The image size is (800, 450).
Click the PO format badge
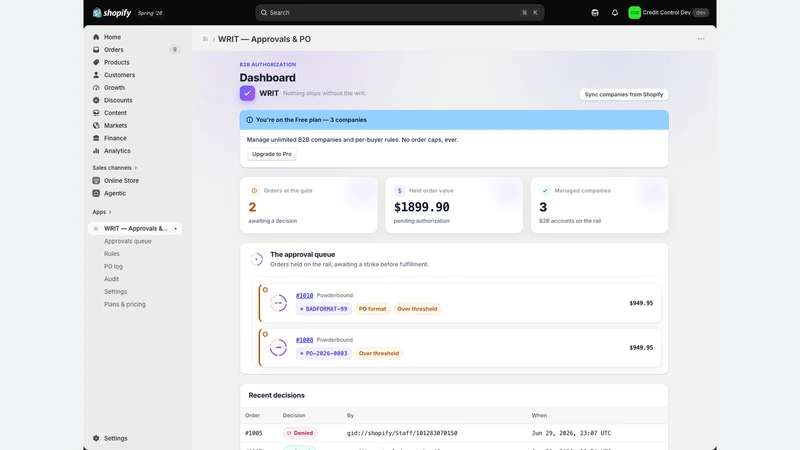pyautogui.click(x=372, y=309)
